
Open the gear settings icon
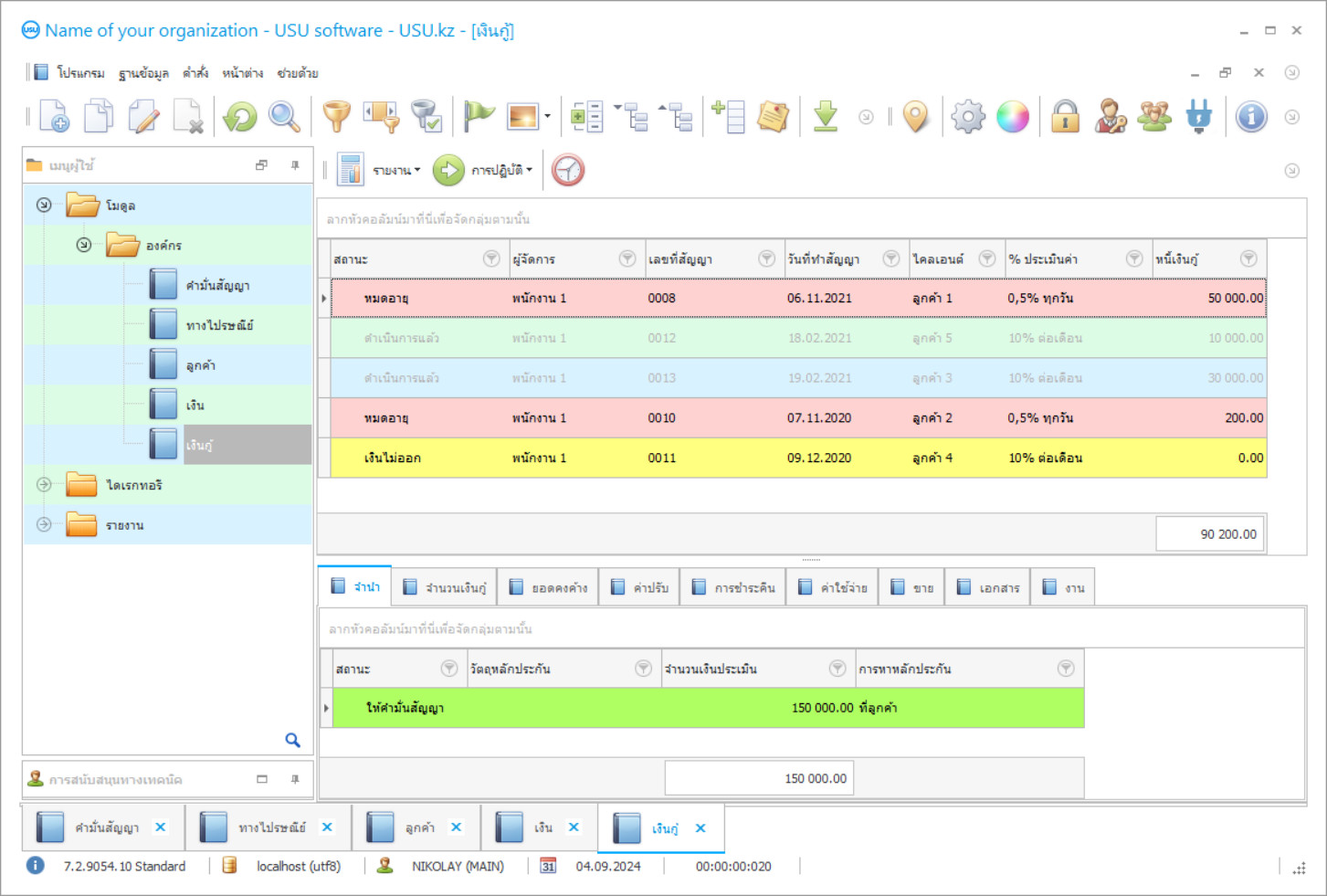(x=968, y=117)
